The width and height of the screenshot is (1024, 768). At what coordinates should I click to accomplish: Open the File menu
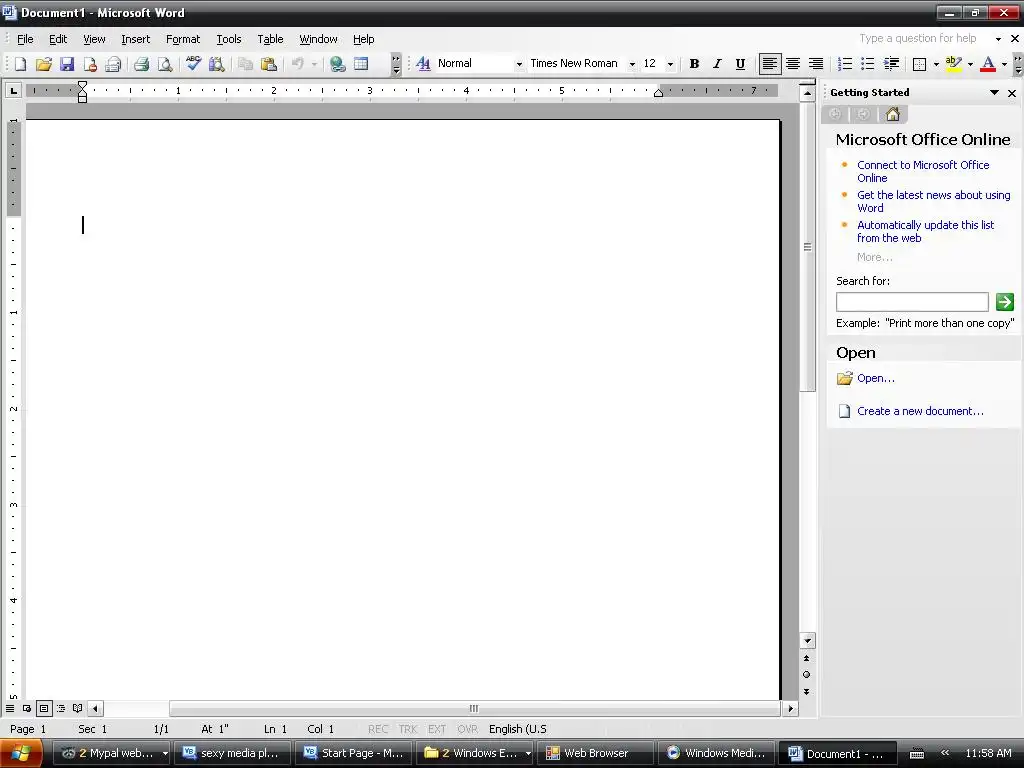25,39
